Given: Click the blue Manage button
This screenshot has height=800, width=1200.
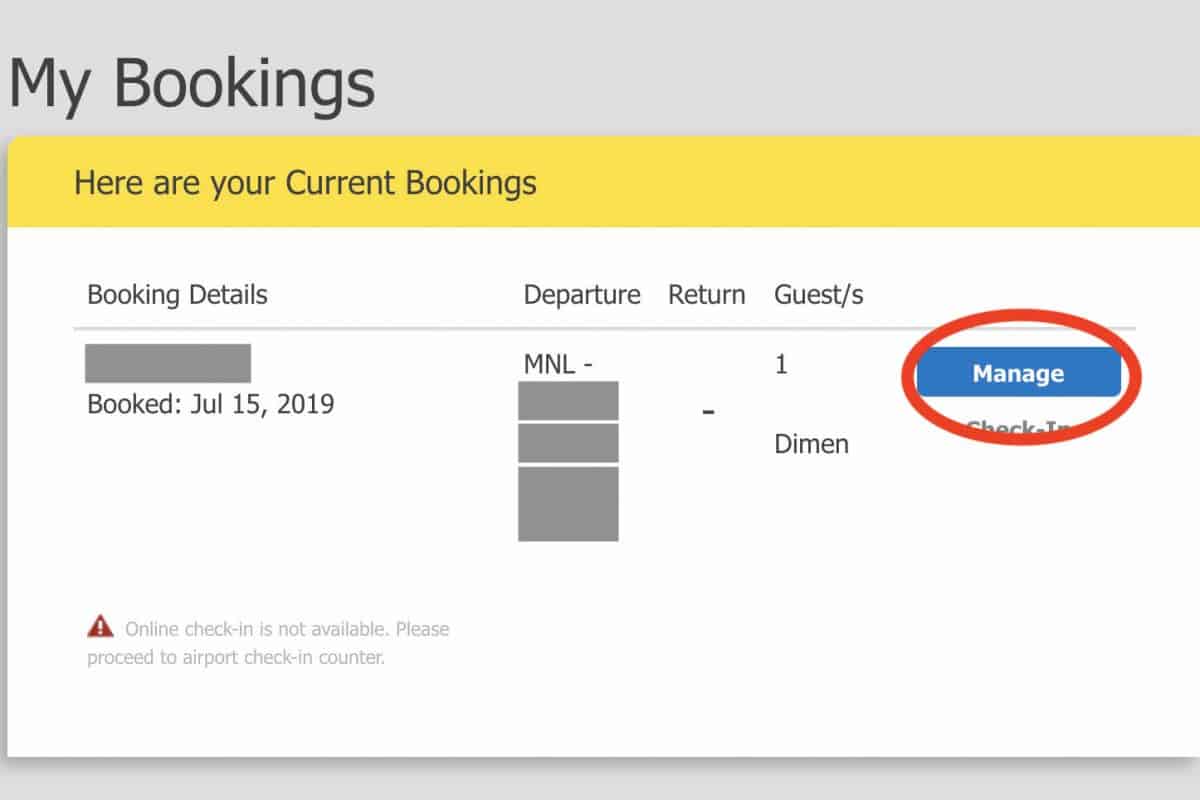Looking at the screenshot, I should point(1018,373).
